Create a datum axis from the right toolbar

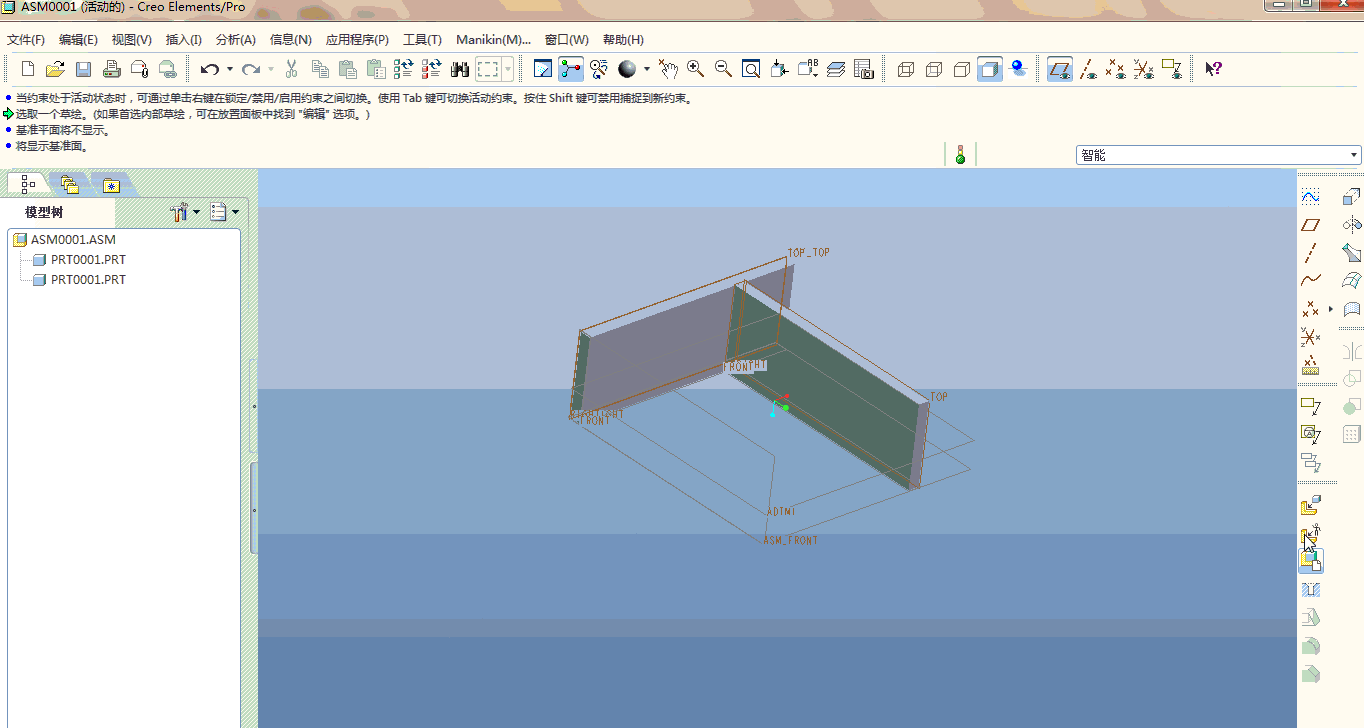coord(1310,253)
